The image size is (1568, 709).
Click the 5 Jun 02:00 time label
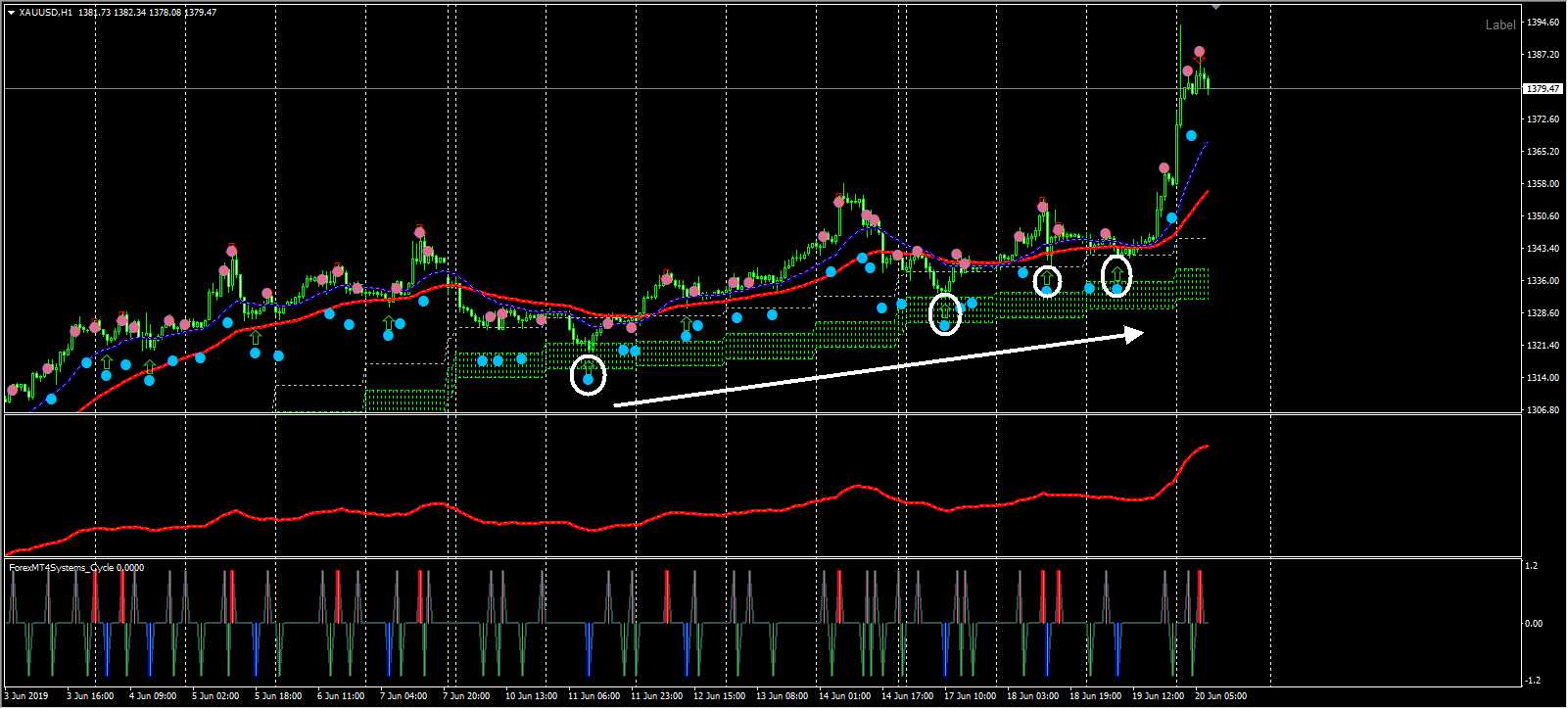[214, 696]
